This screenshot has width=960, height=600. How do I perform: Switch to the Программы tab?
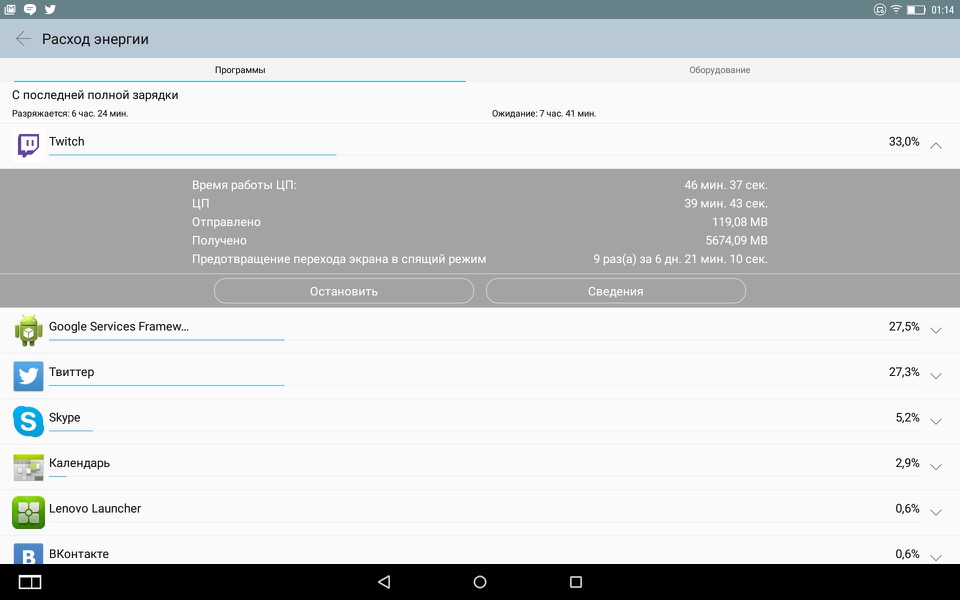(240, 70)
